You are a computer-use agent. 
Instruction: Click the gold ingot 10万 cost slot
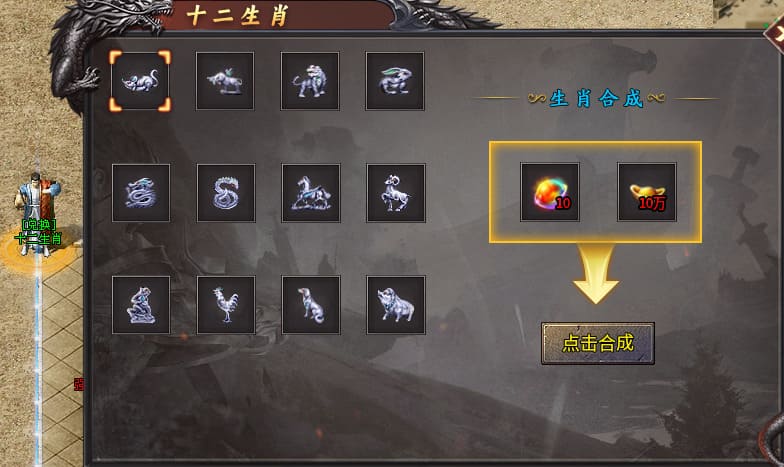[x=647, y=192]
